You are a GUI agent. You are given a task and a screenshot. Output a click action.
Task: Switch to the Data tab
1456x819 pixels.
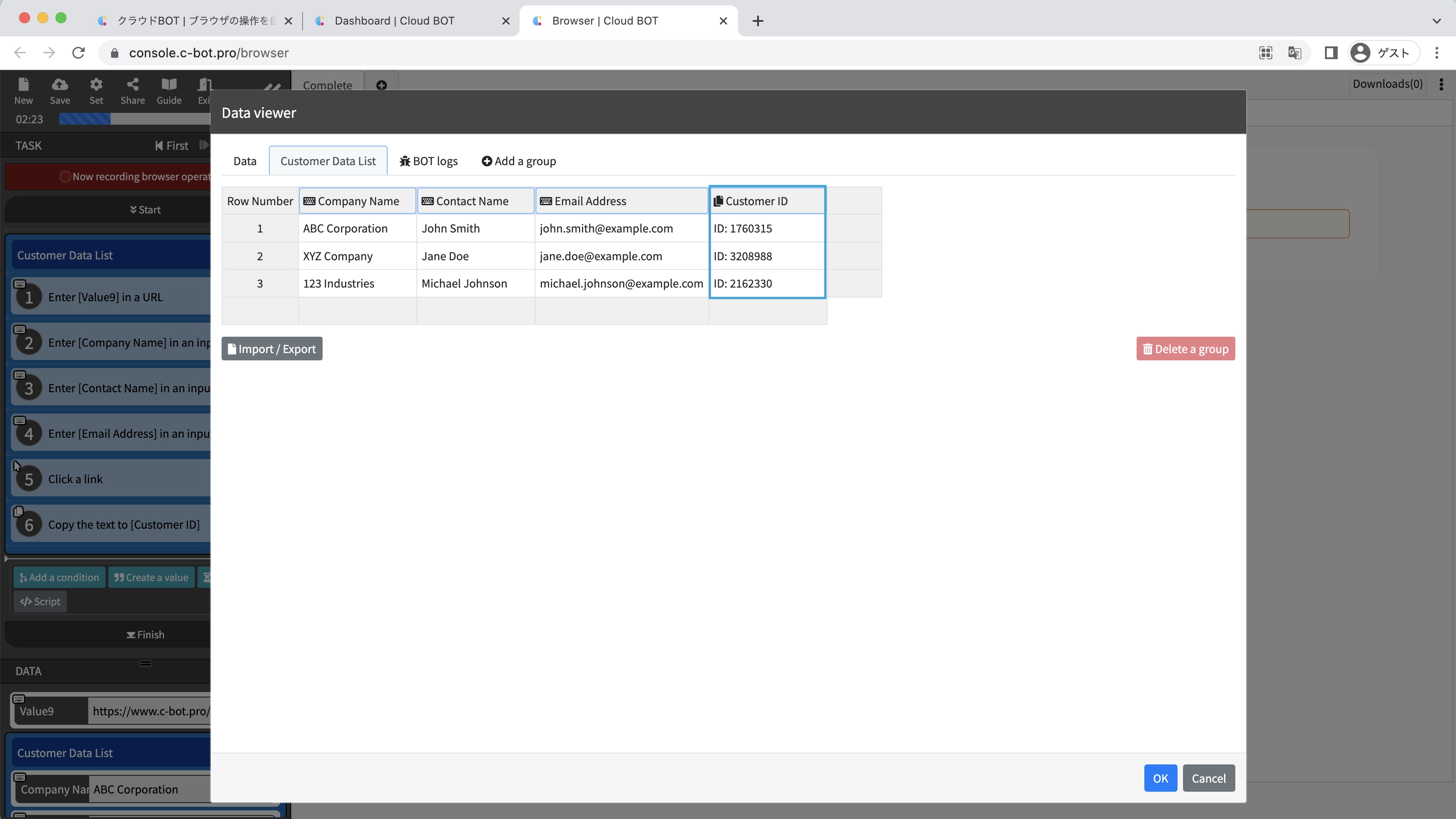tap(245, 161)
